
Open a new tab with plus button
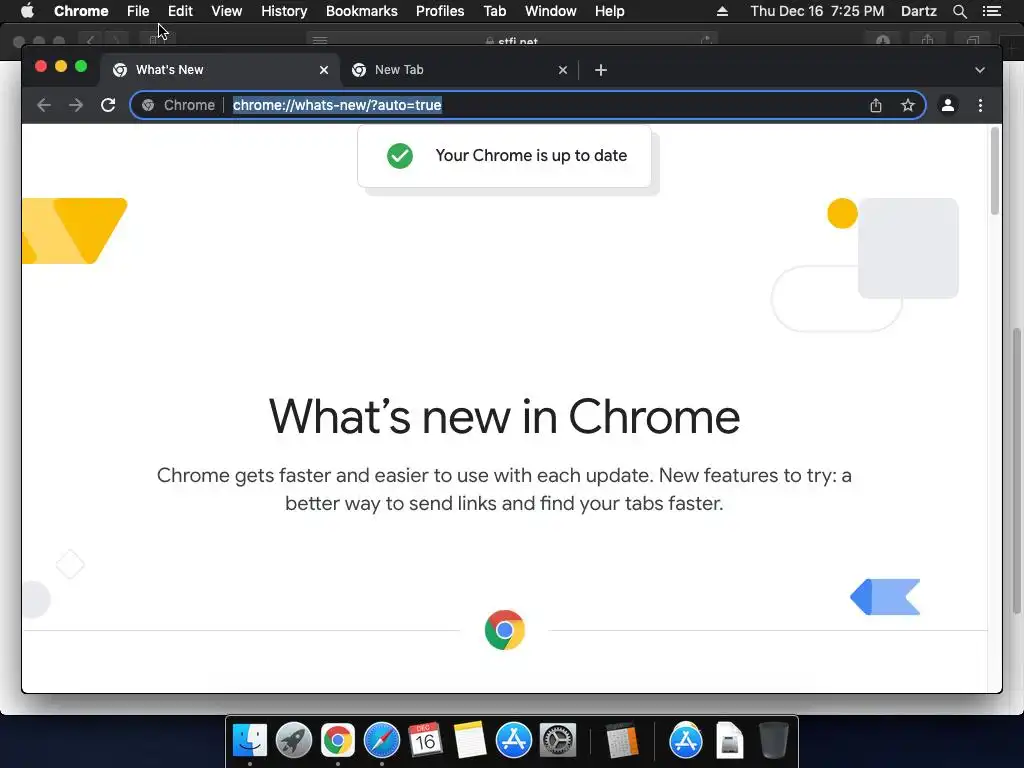pos(601,70)
